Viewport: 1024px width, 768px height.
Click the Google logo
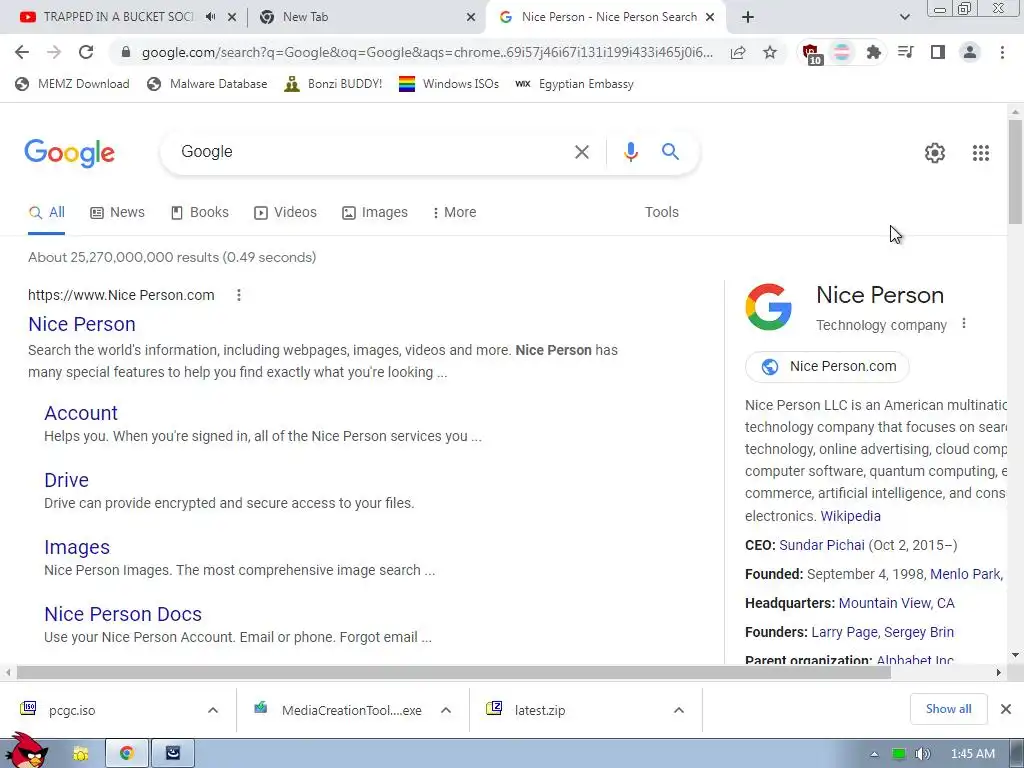coord(69,153)
